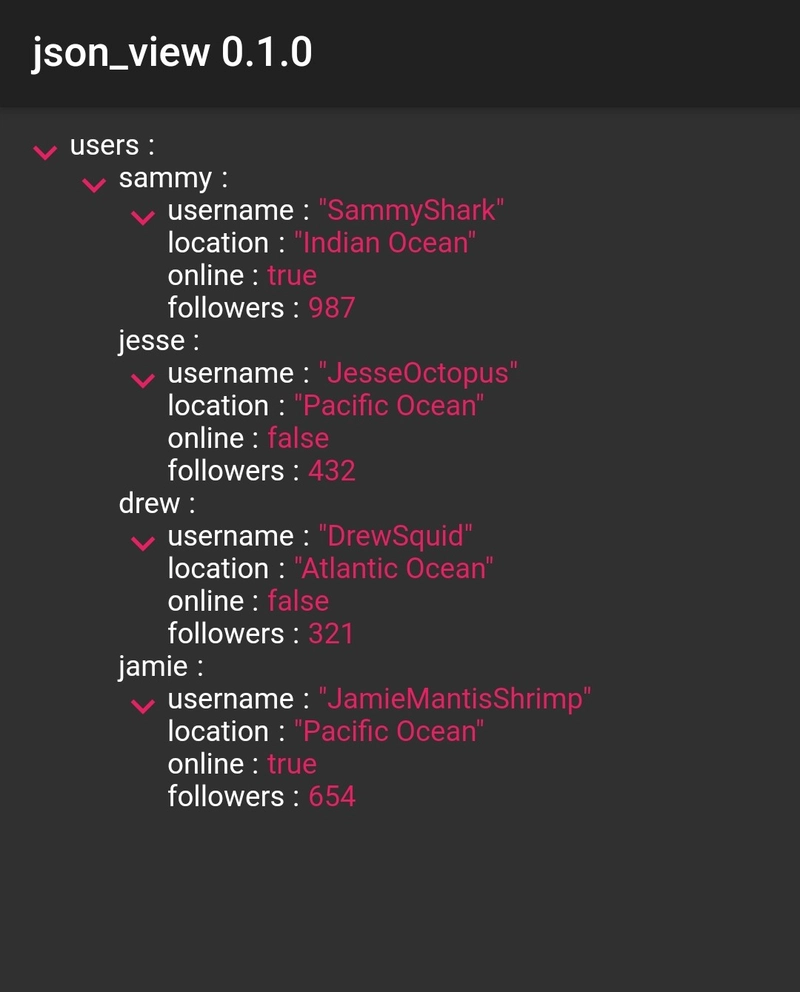Click the users root key label
Image resolution: width=800 pixels, height=992 pixels.
(x=104, y=146)
